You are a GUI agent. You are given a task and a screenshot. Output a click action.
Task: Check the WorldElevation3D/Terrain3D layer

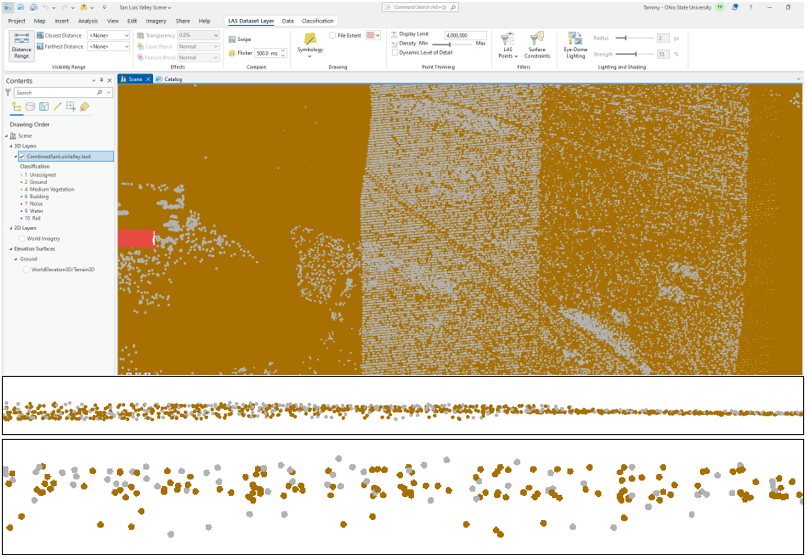(x=27, y=270)
